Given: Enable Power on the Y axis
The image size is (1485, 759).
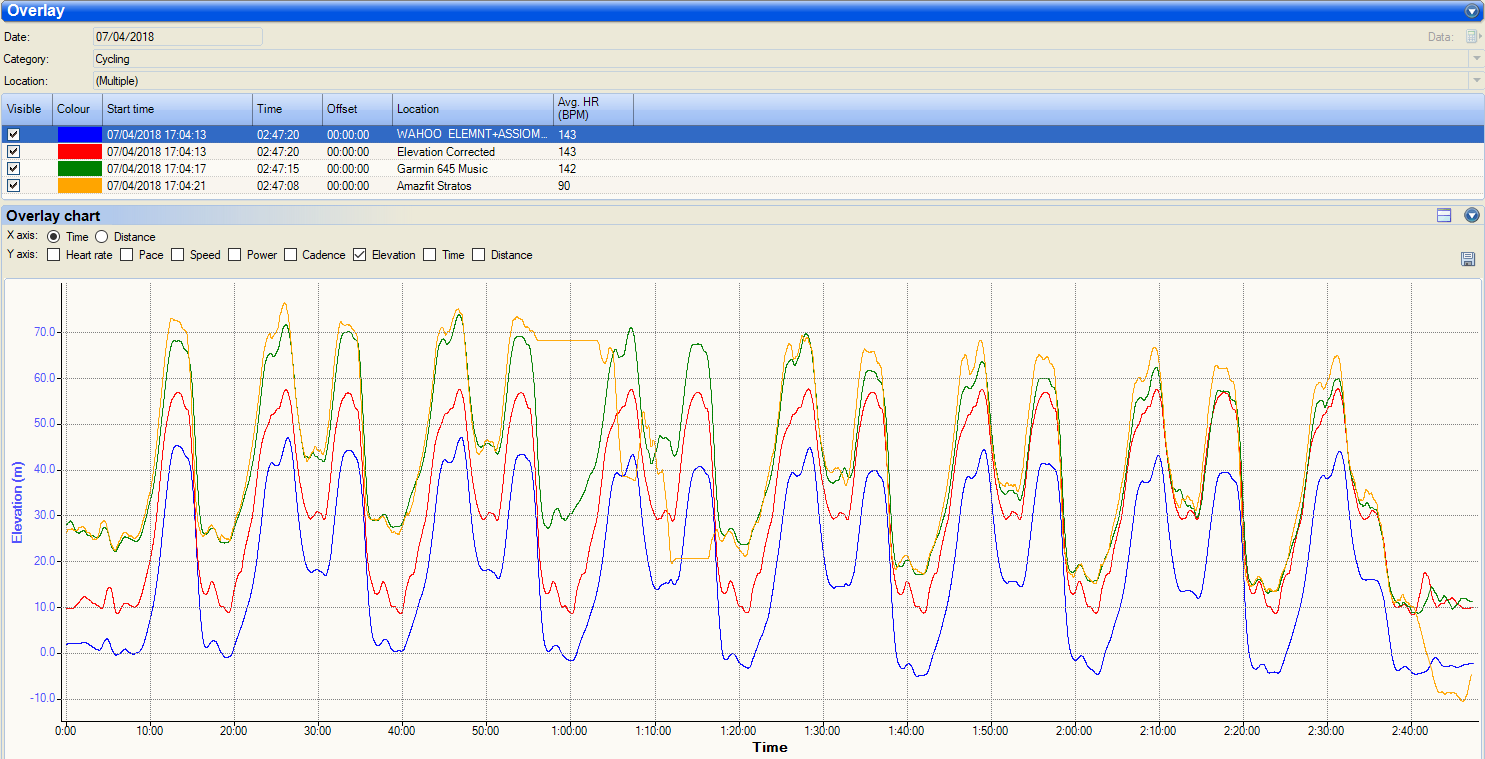Looking at the screenshot, I should (x=236, y=255).
